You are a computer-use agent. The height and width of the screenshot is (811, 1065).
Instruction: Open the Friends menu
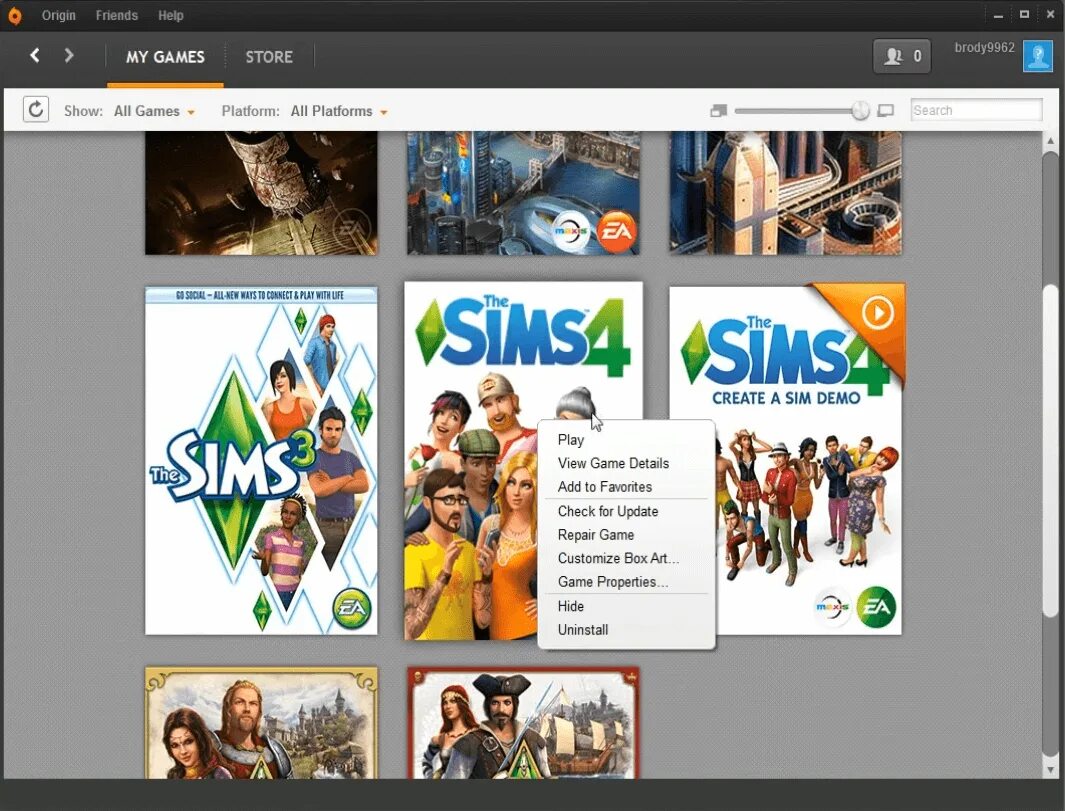pyautogui.click(x=116, y=15)
